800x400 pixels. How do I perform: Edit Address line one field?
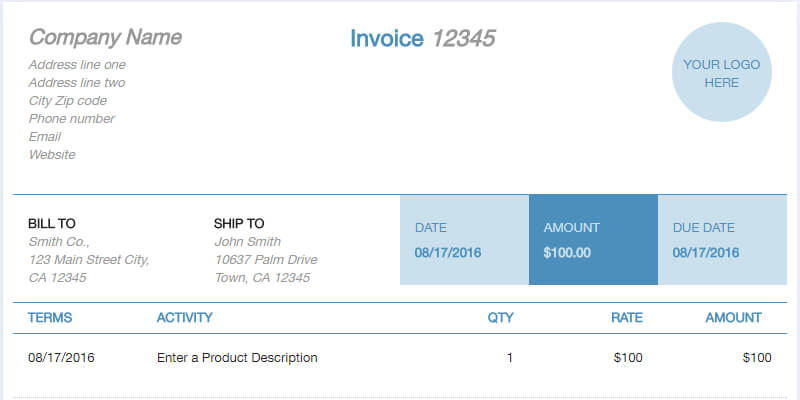(x=77, y=65)
